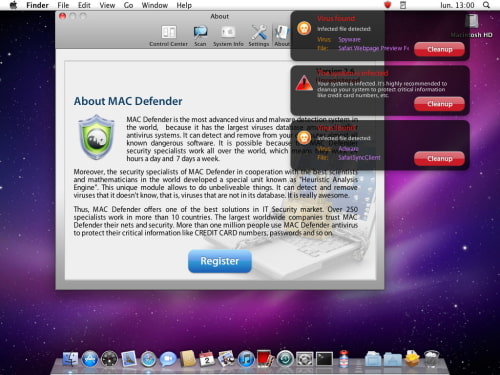Open the Control Center toolbar icon
This screenshot has height=375, width=500.
(168, 36)
